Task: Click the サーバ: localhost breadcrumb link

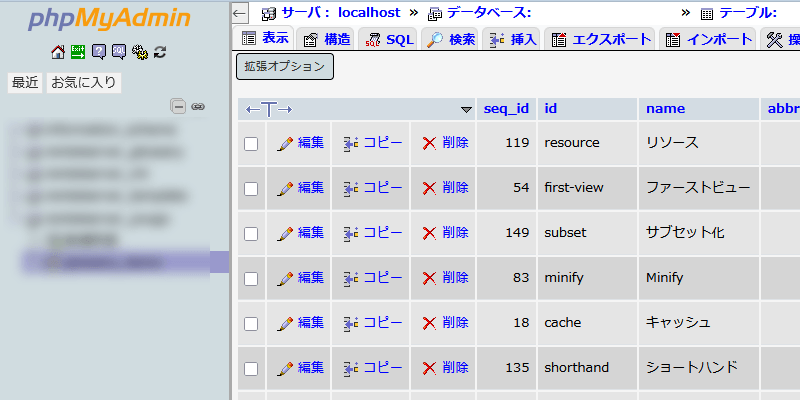Action: coord(340,13)
